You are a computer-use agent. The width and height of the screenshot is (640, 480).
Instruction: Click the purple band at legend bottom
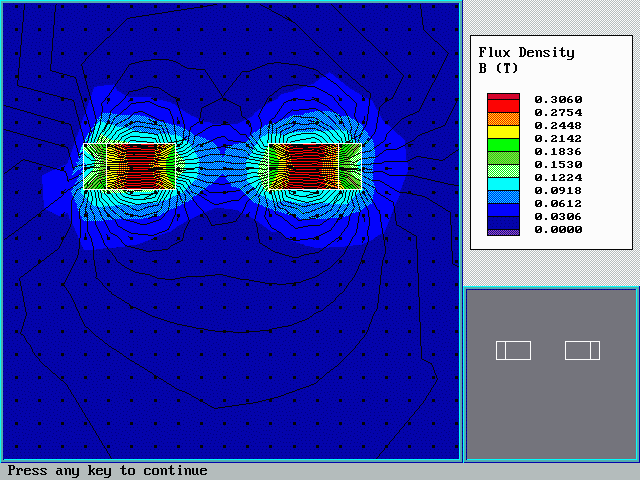tap(503, 232)
